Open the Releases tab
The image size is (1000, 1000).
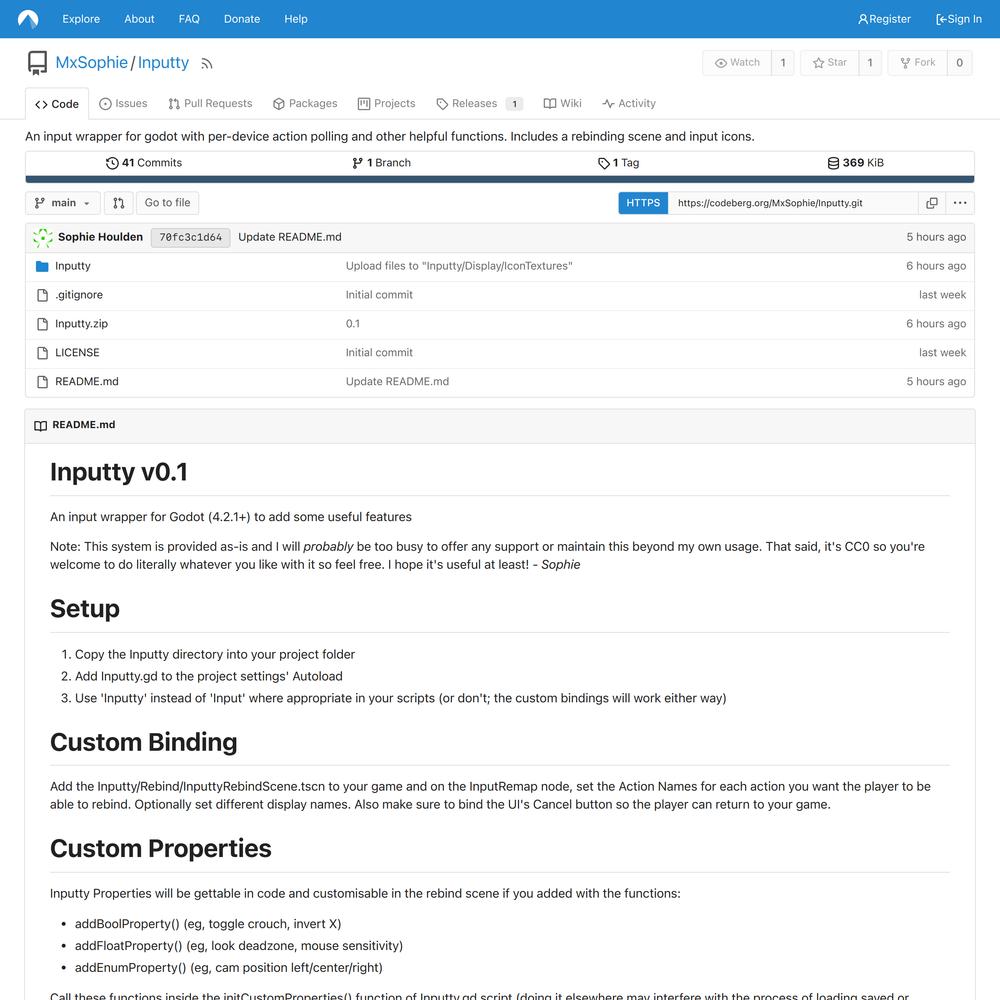coord(479,103)
